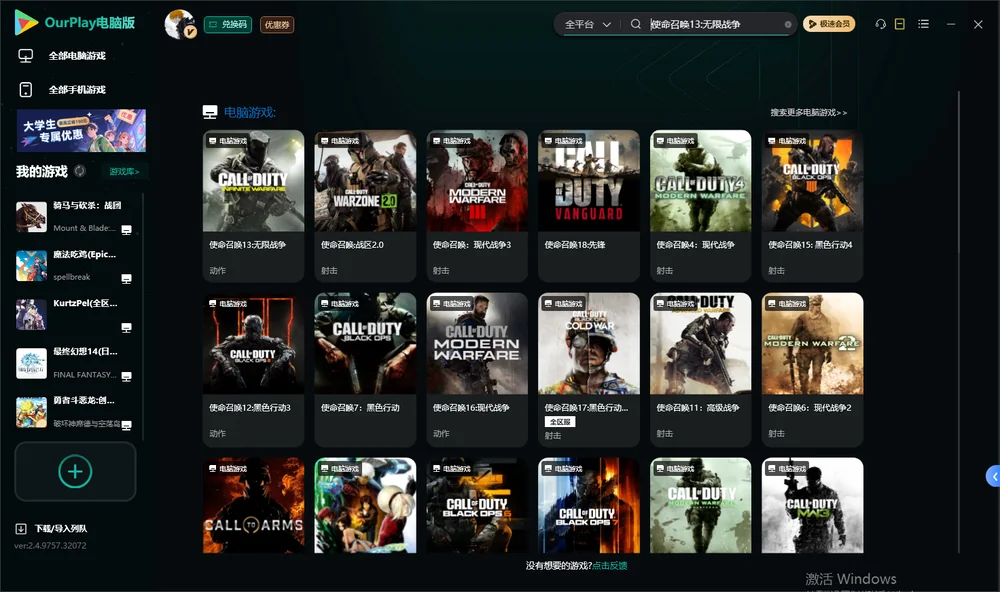Click the PC icon on the 魔法吃鸡 row

pos(126,279)
